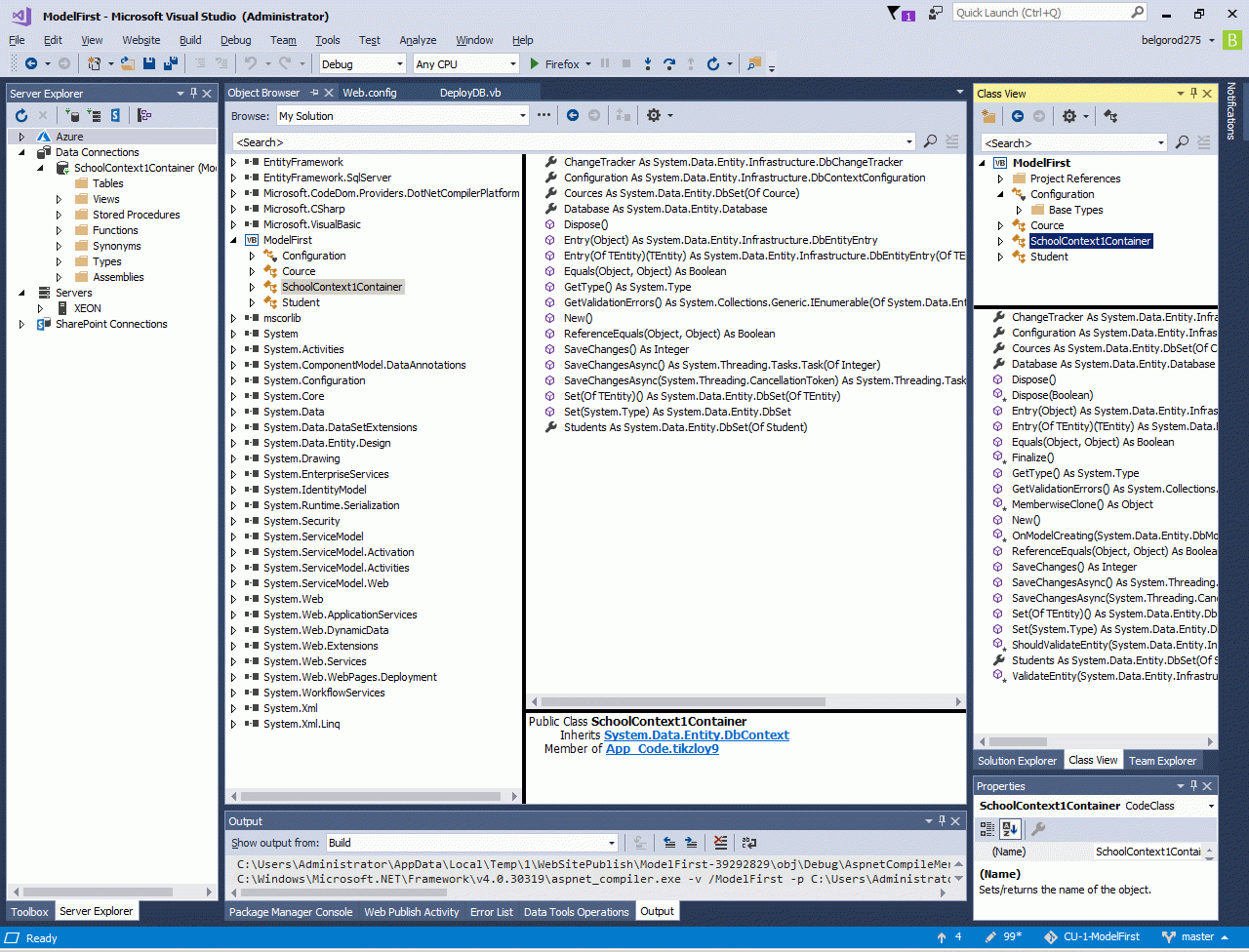Start debugging with the green play arrow
1249x952 pixels.
click(535, 63)
